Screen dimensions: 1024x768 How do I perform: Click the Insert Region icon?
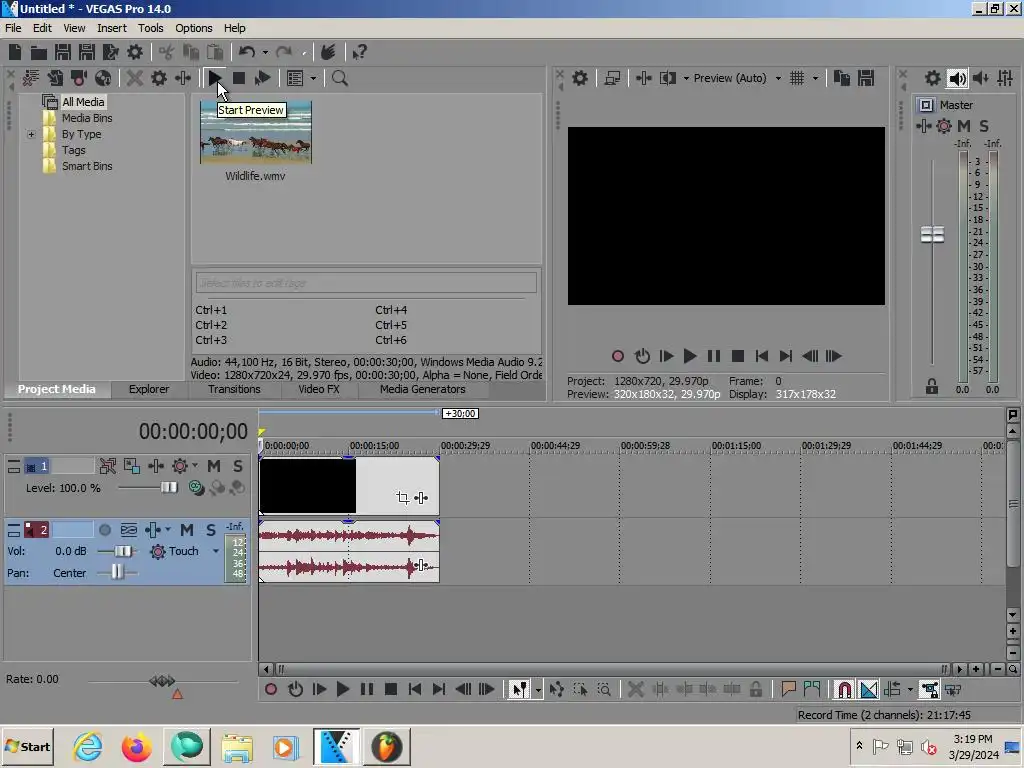coord(812,689)
